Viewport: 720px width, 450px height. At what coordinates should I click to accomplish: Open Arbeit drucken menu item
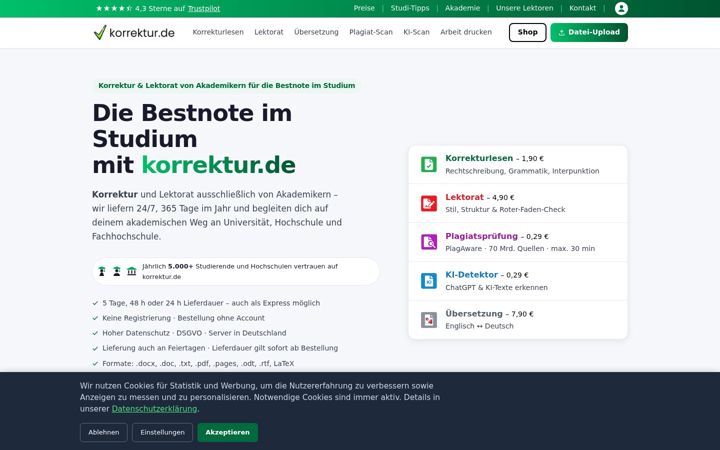(x=466, y=32)
